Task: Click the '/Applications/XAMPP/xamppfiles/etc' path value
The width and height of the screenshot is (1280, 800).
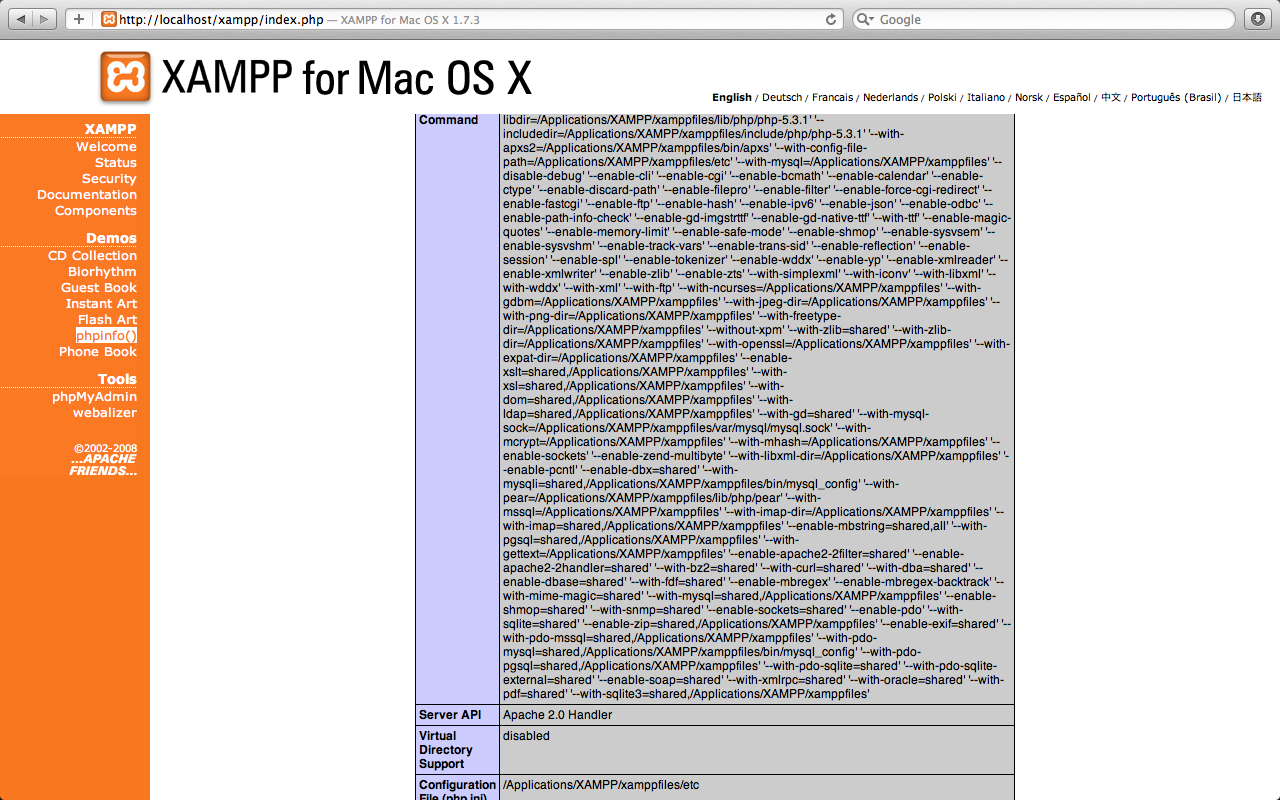Action: click(601, 785)
